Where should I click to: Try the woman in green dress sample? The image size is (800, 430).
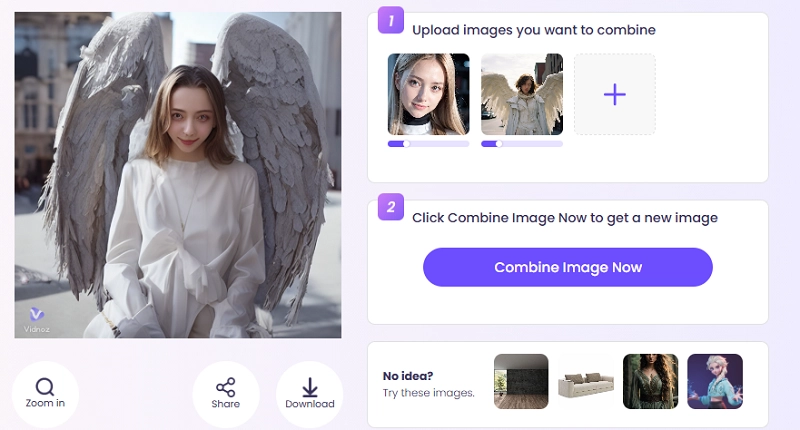(650, 381)
